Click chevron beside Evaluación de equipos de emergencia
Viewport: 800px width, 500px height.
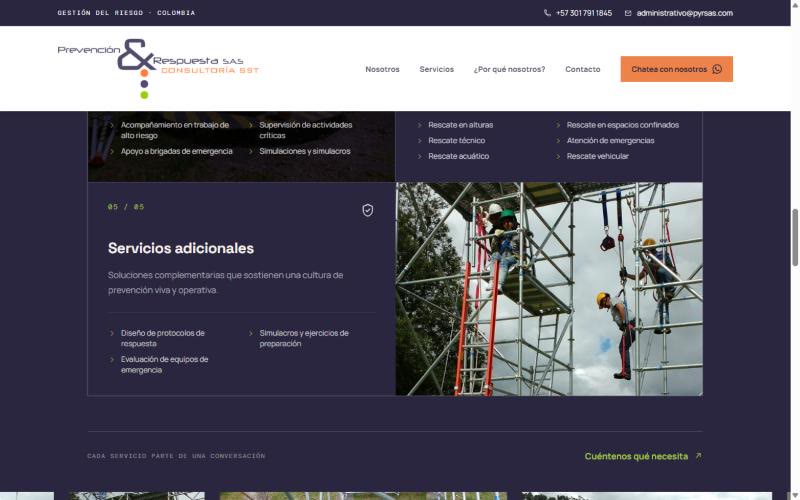click(x=112, y=359)
